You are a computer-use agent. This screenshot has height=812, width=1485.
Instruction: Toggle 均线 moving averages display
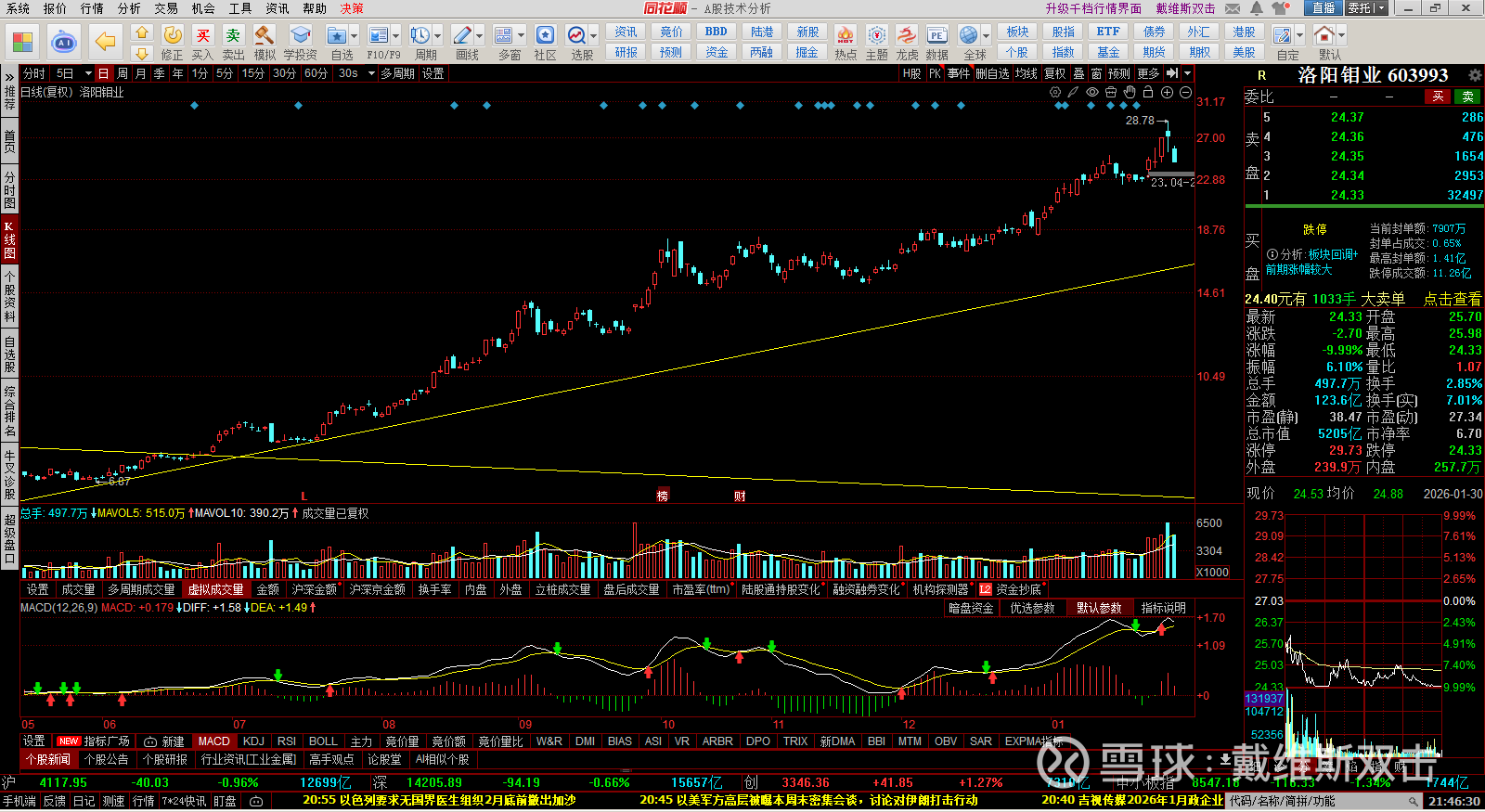pos(1026,73)
